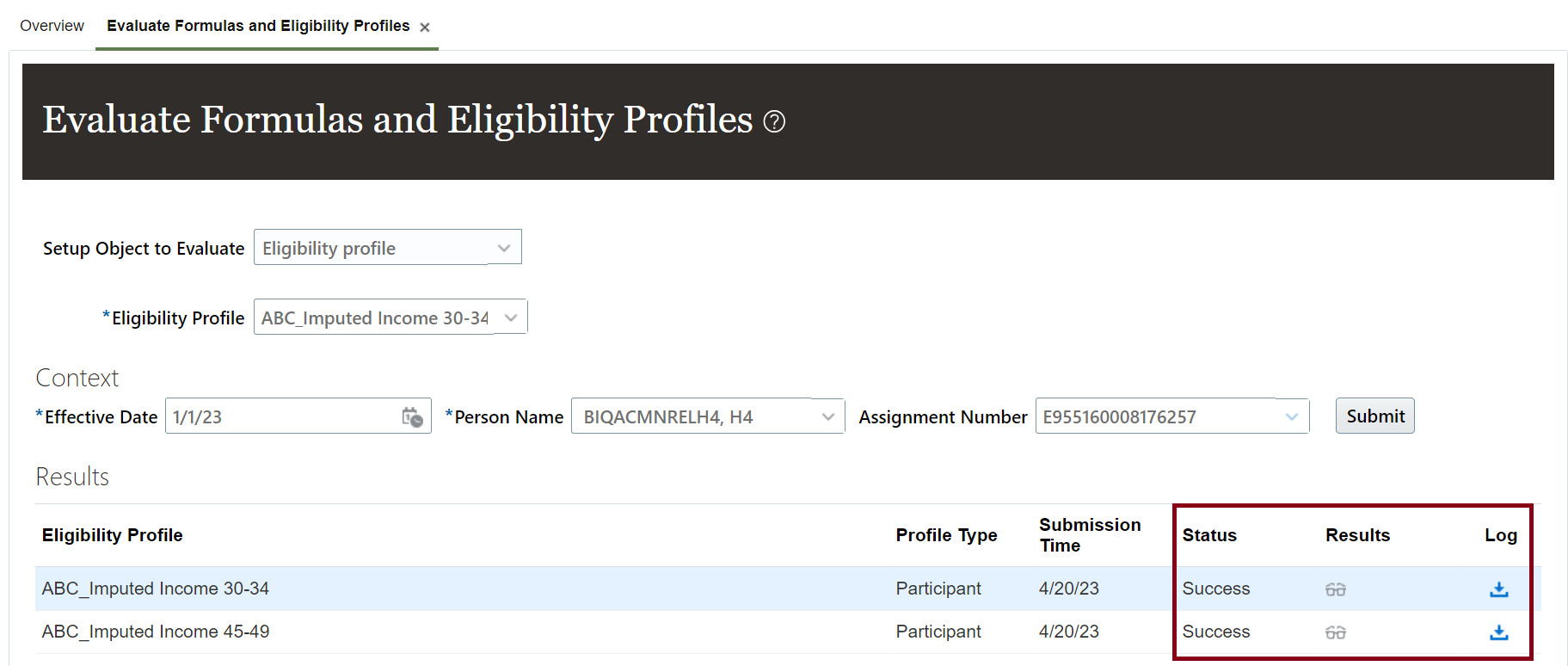Download log for ABC_Imputed Income 45-49
Screen dimensions: 1568x666
coord(1498,632)
